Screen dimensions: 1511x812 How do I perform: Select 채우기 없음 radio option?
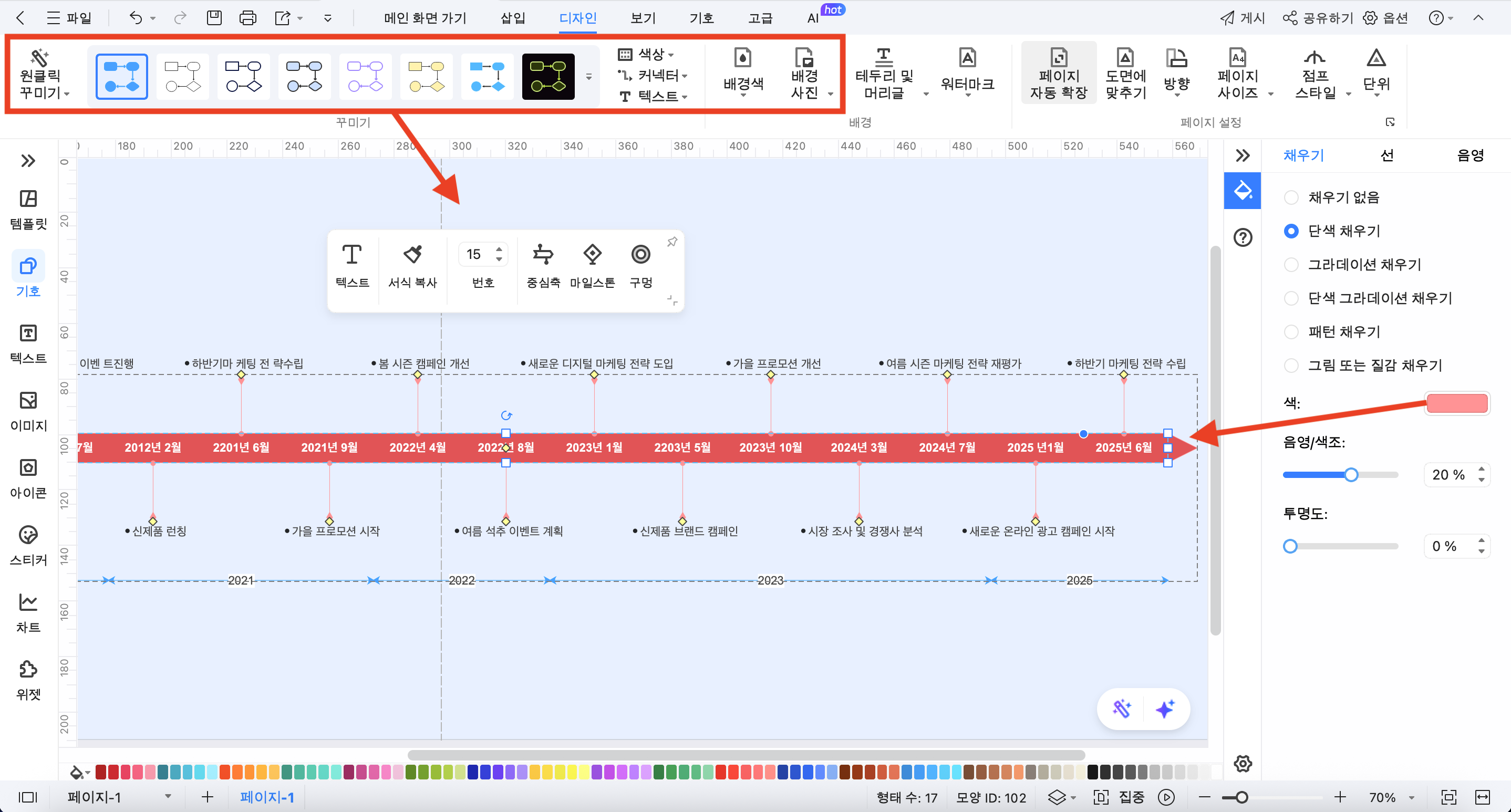pos(1291,197)
